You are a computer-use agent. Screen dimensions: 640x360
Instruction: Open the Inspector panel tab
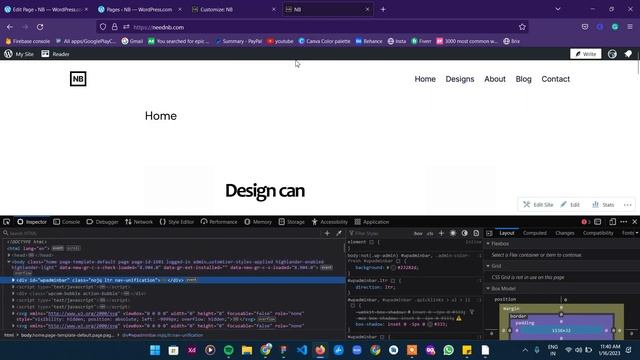click(x=32, y=222)
